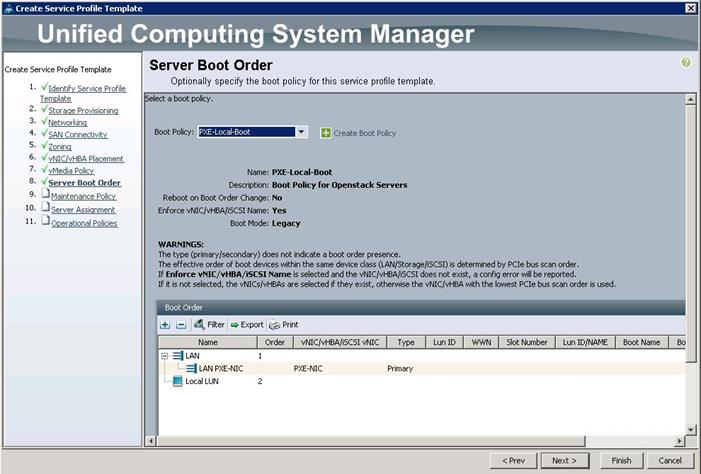Screen dimensions: 701x474
Task: Click the plus icon beside Create Boot Policy
Action: [326, 133]
